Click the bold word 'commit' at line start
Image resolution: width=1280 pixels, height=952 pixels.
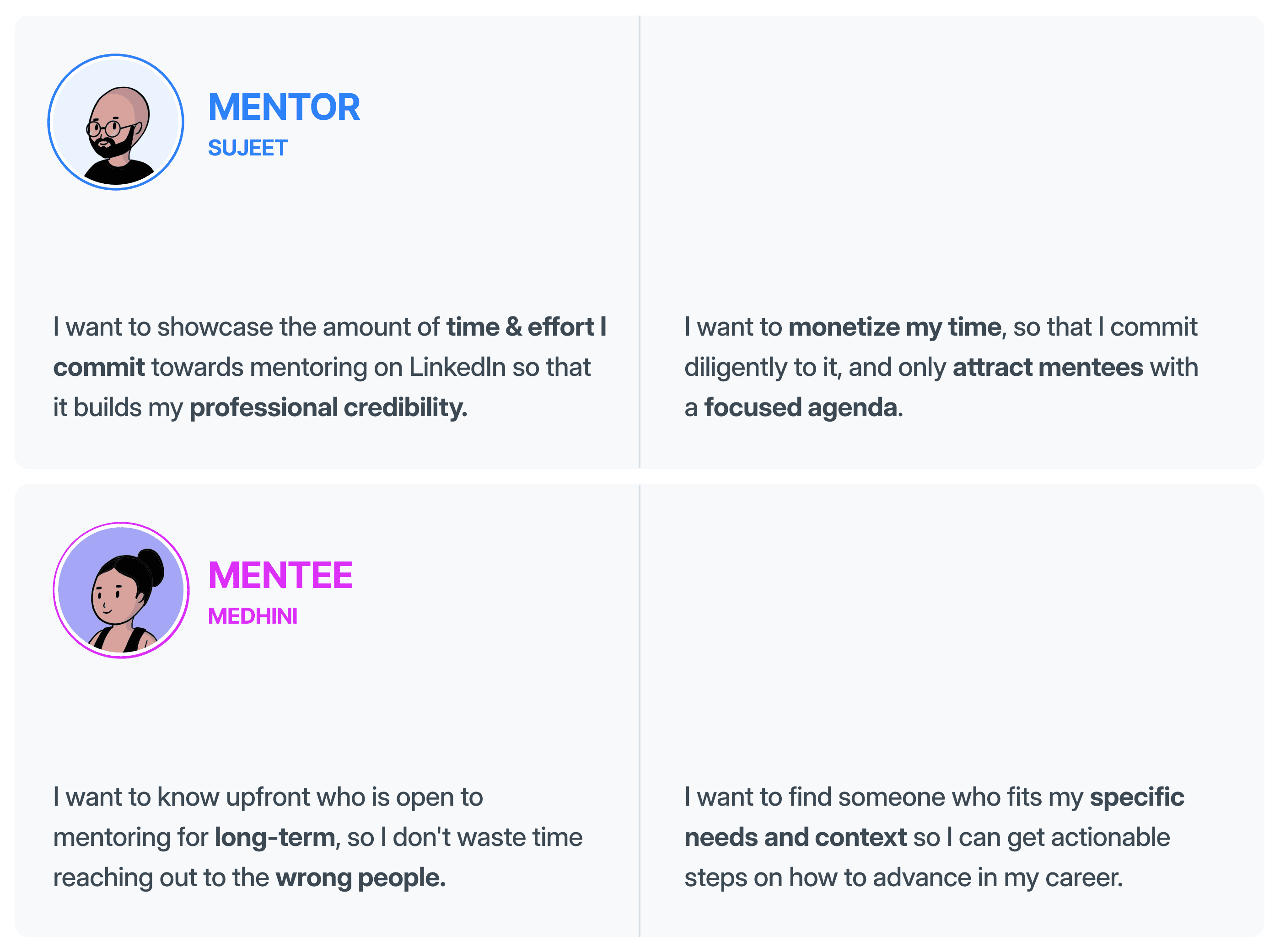click(x=99, y=367)
